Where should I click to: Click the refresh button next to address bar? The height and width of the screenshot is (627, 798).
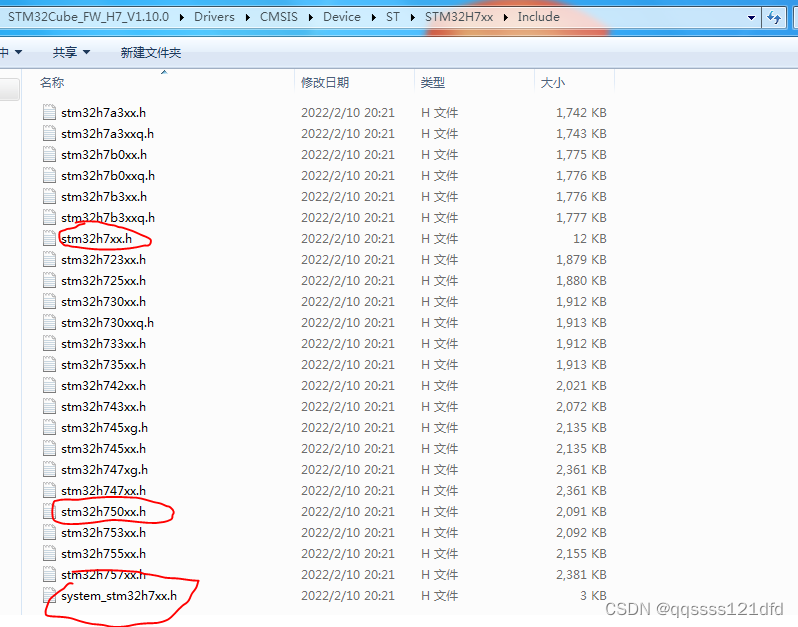[x=774, y=18]
